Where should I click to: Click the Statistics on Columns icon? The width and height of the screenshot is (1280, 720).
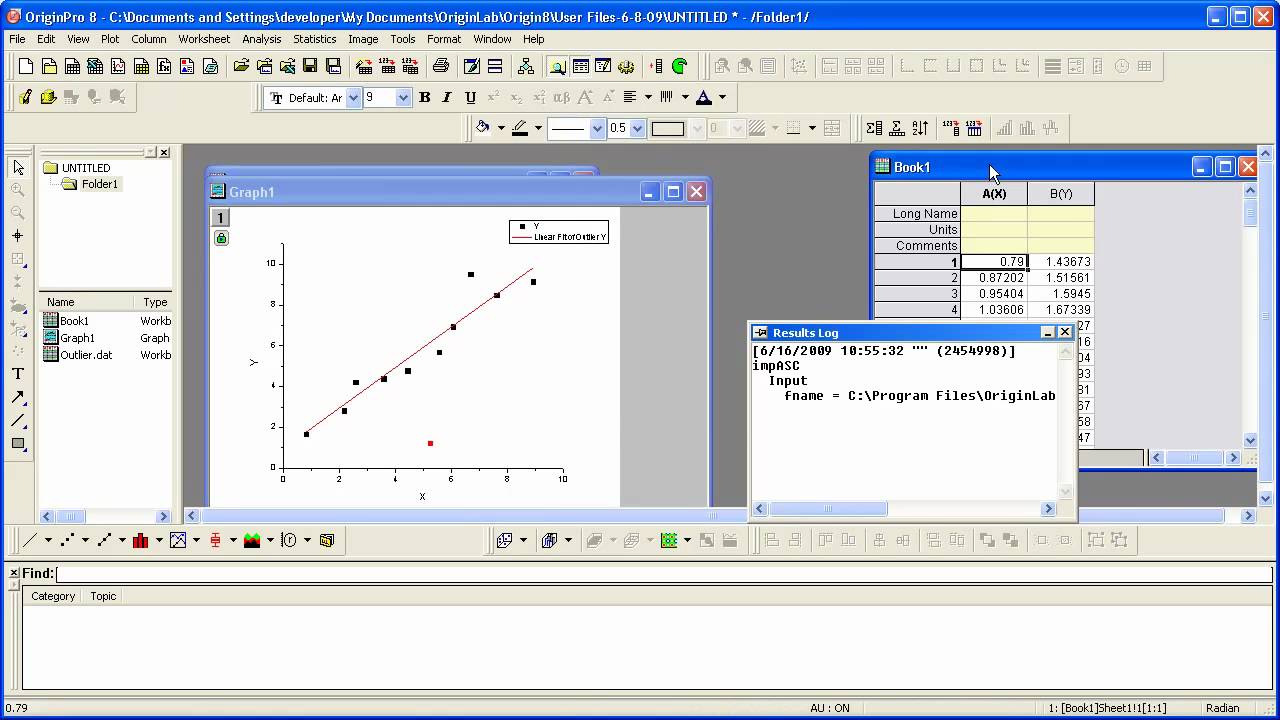click(874, 128)
